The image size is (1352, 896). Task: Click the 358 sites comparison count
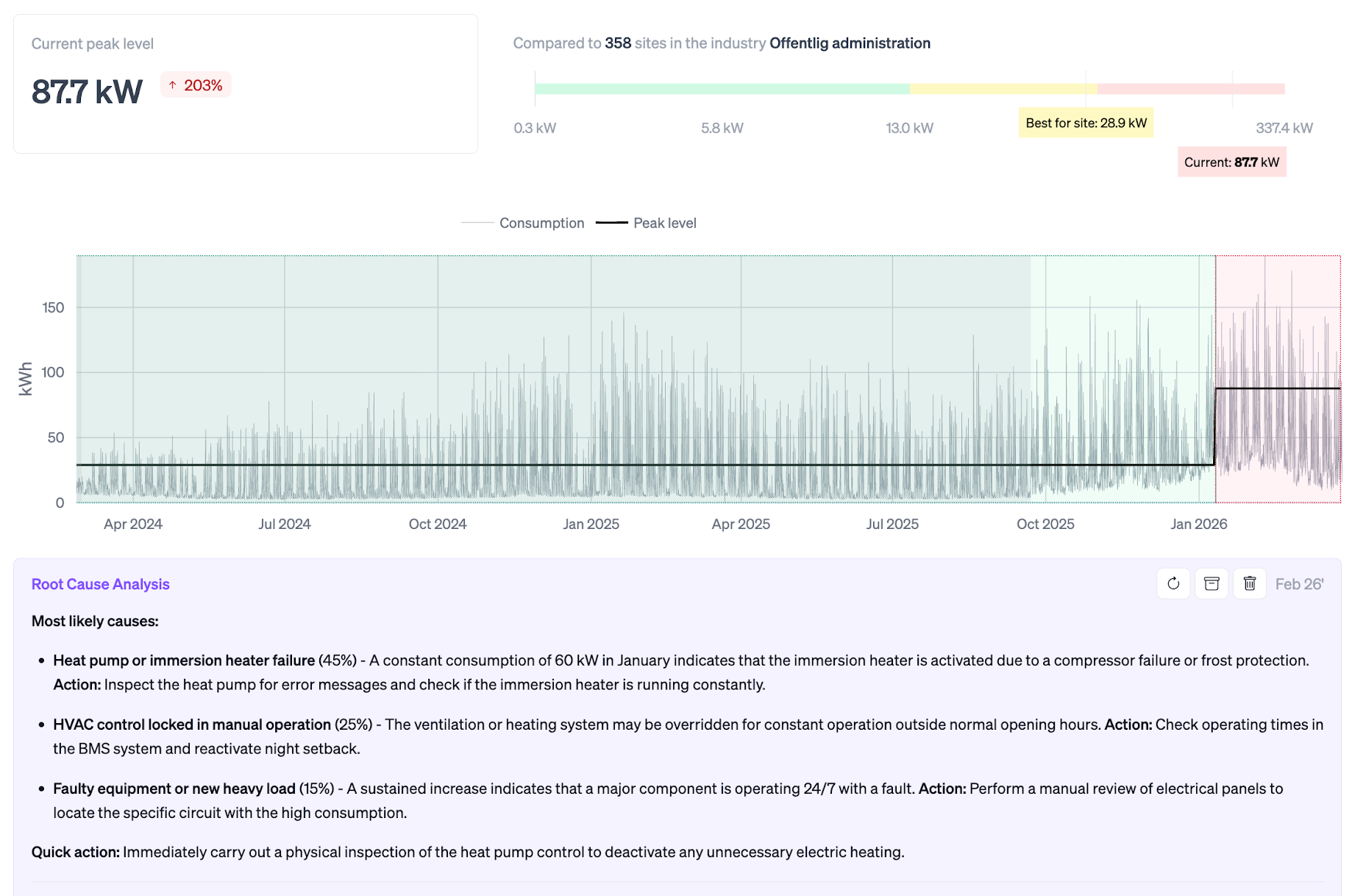click(x=617, y=43)
